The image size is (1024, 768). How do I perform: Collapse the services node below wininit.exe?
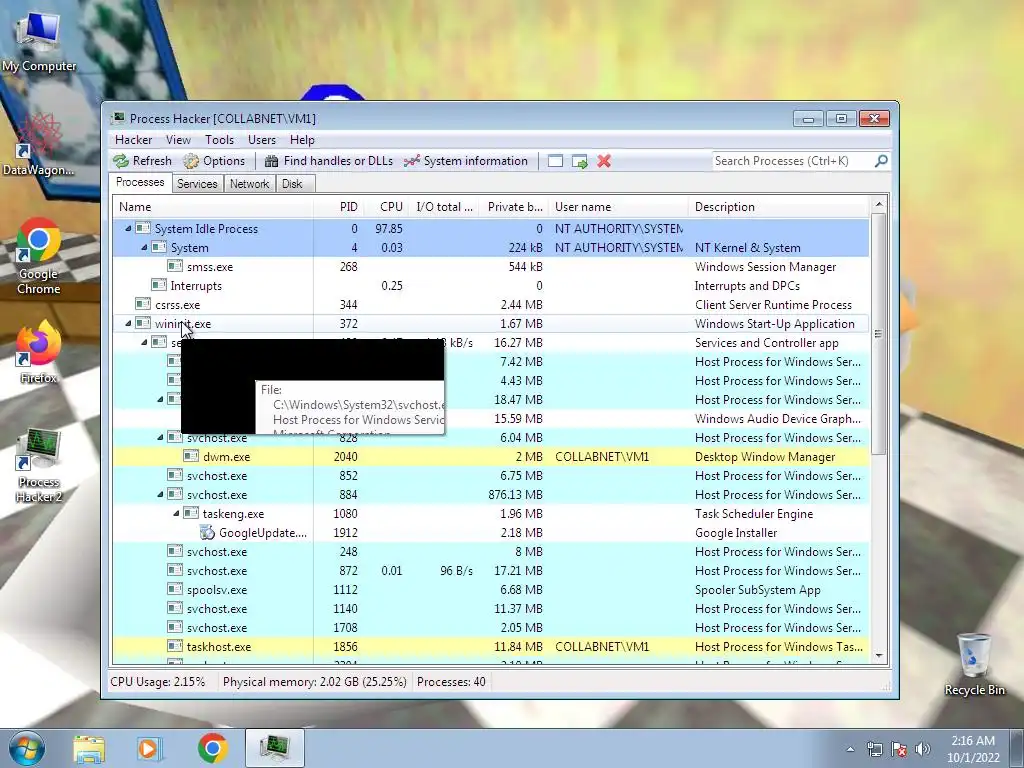[144, 342]
